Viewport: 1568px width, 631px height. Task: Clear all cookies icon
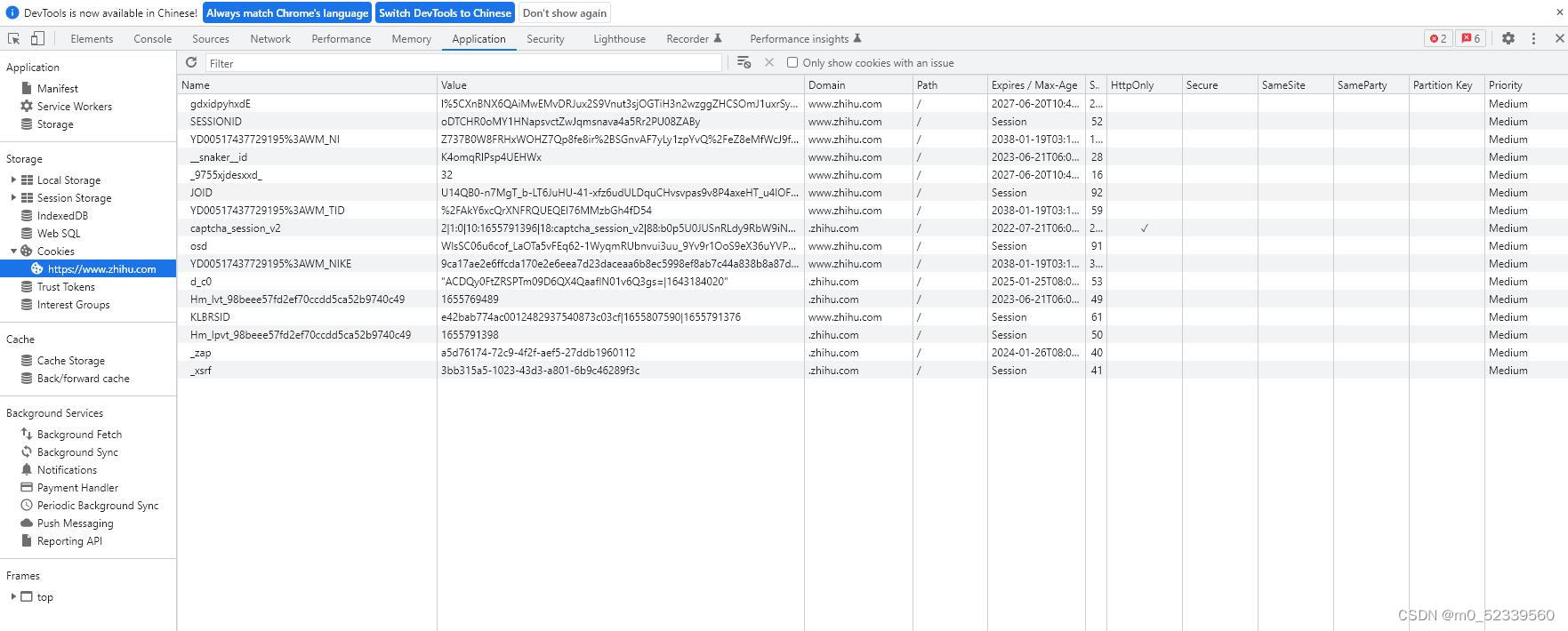[x=744, y=62]
